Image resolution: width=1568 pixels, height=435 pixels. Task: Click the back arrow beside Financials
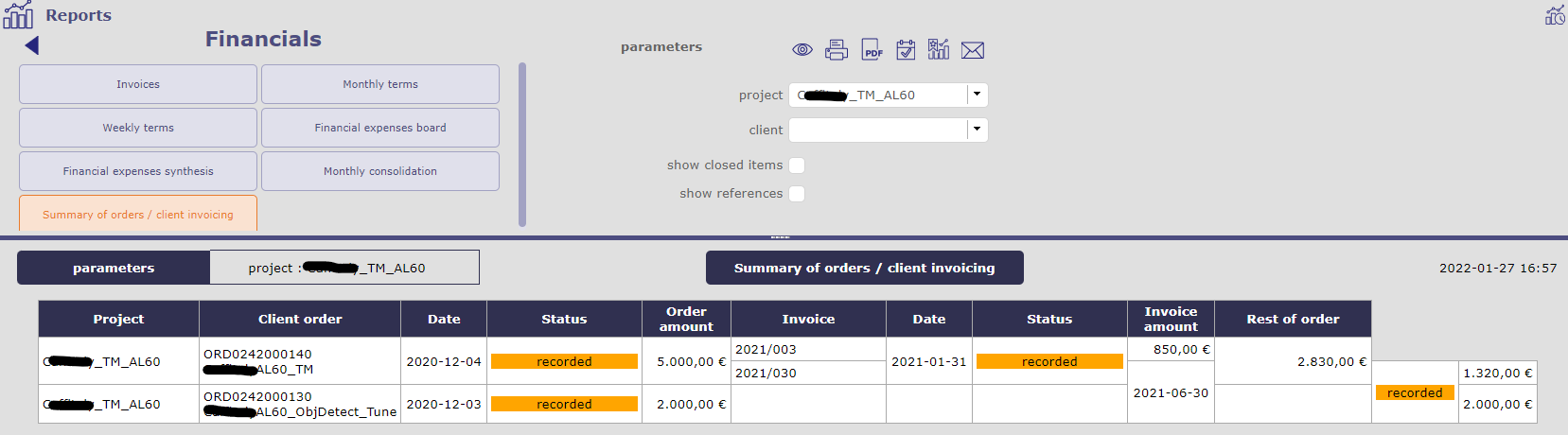(x=32, y=45)
